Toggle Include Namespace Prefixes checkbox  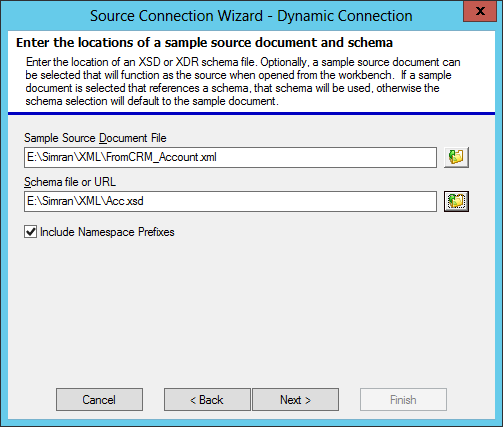(x=30, y=232)
